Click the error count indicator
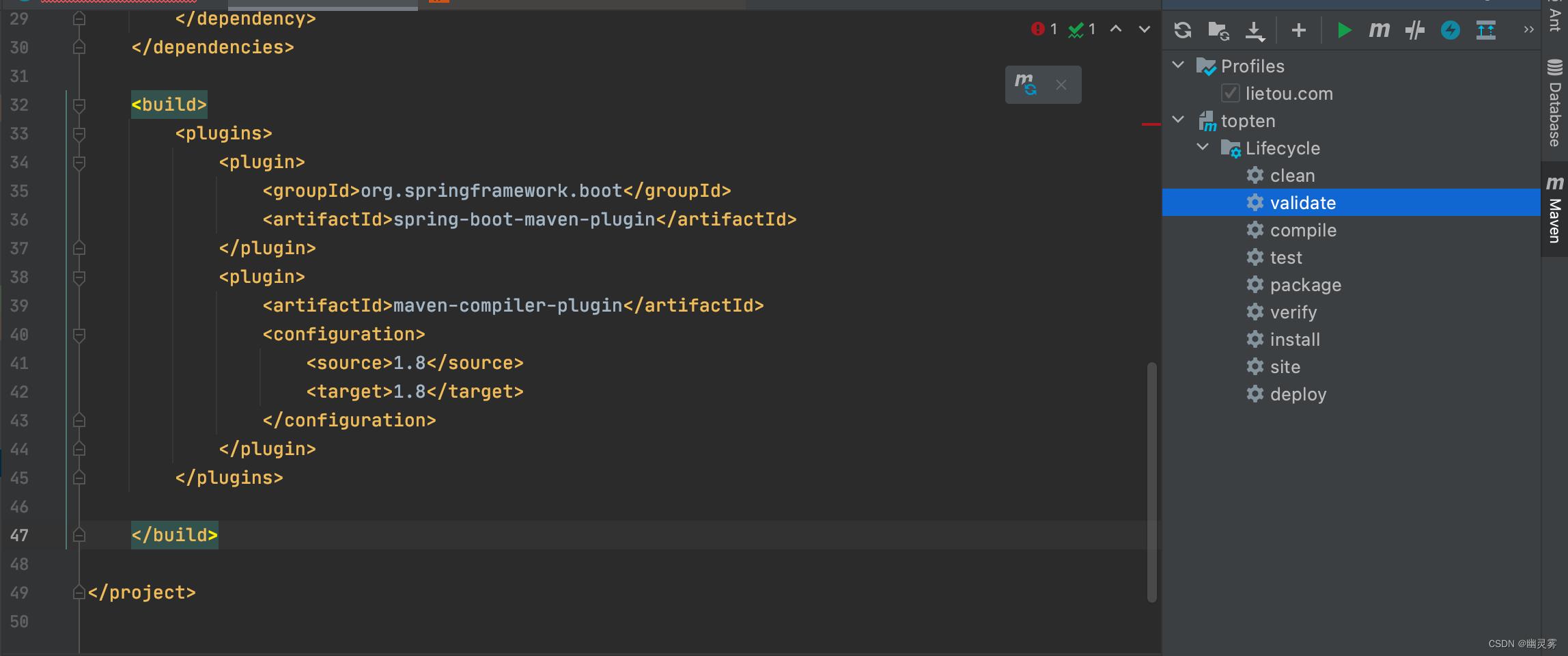This screenshot has width=1568, height=656. tap(1044, 29)
